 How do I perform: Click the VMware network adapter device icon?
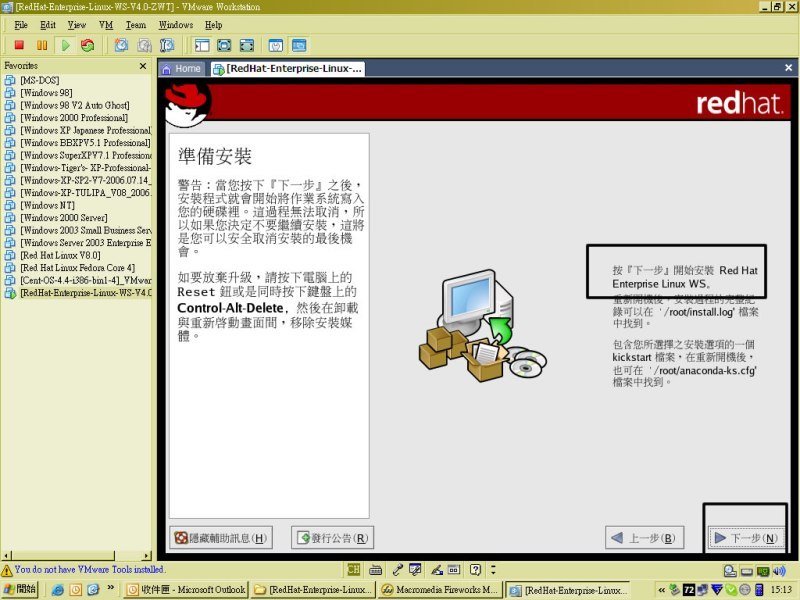pos(763,571)
